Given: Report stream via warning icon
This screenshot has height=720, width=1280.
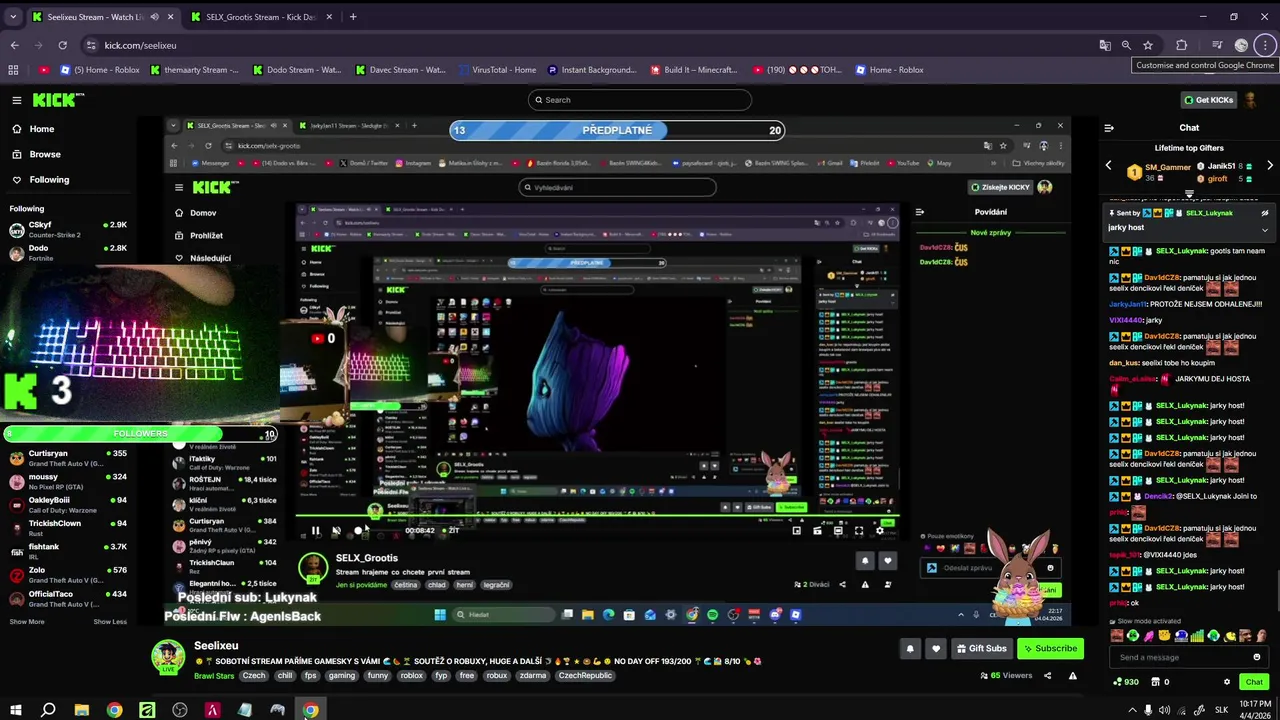Looking at the screenshot, I should click(1073, 676).
